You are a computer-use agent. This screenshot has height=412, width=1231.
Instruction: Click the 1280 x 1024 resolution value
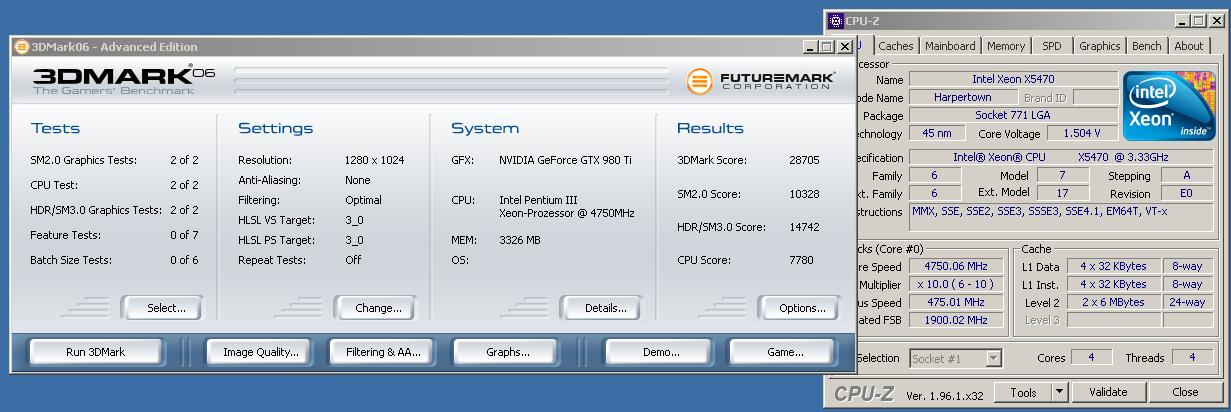[374, 160]
